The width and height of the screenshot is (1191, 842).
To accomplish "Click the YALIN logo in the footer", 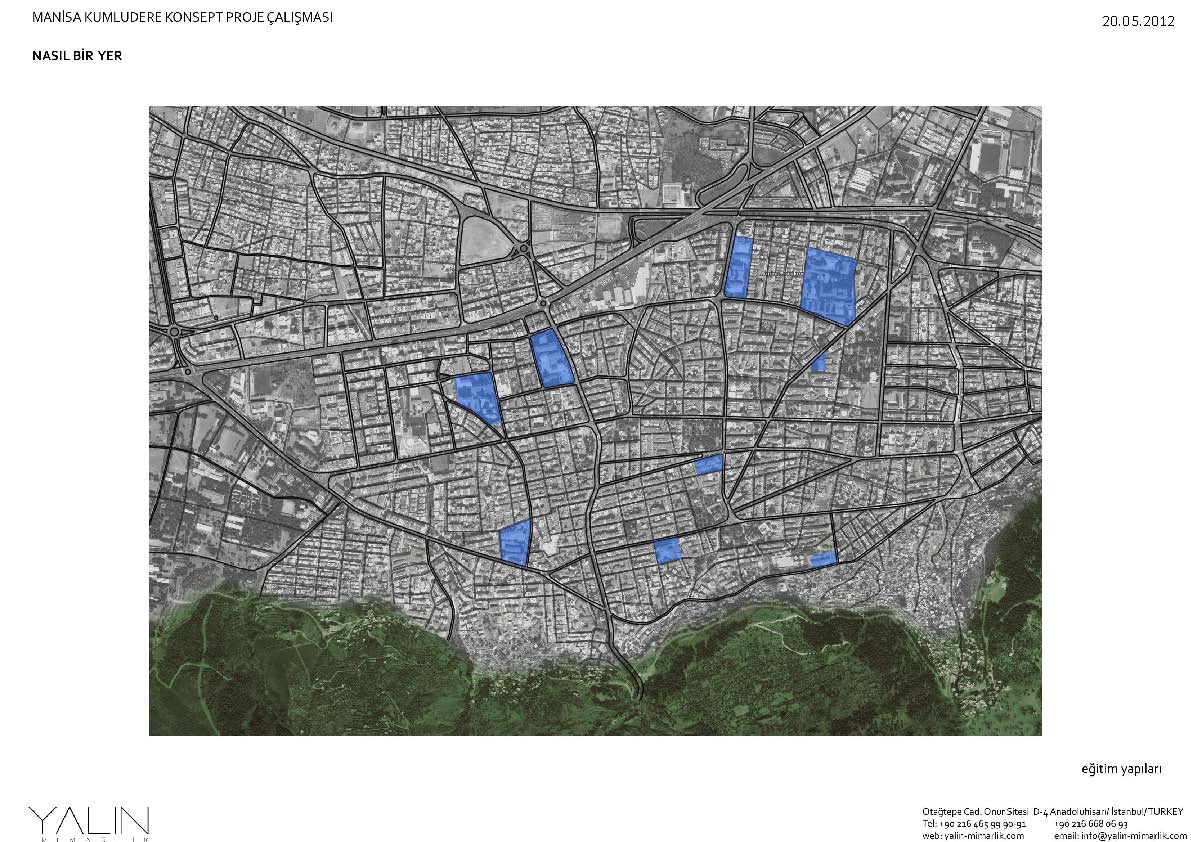I will [89, 822].
